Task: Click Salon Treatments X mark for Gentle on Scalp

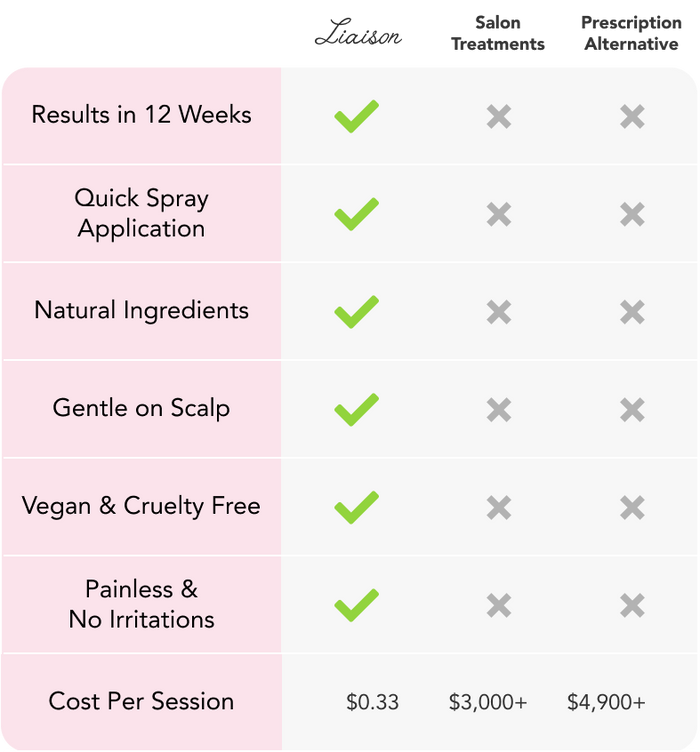Action: [x=498, y=410]
